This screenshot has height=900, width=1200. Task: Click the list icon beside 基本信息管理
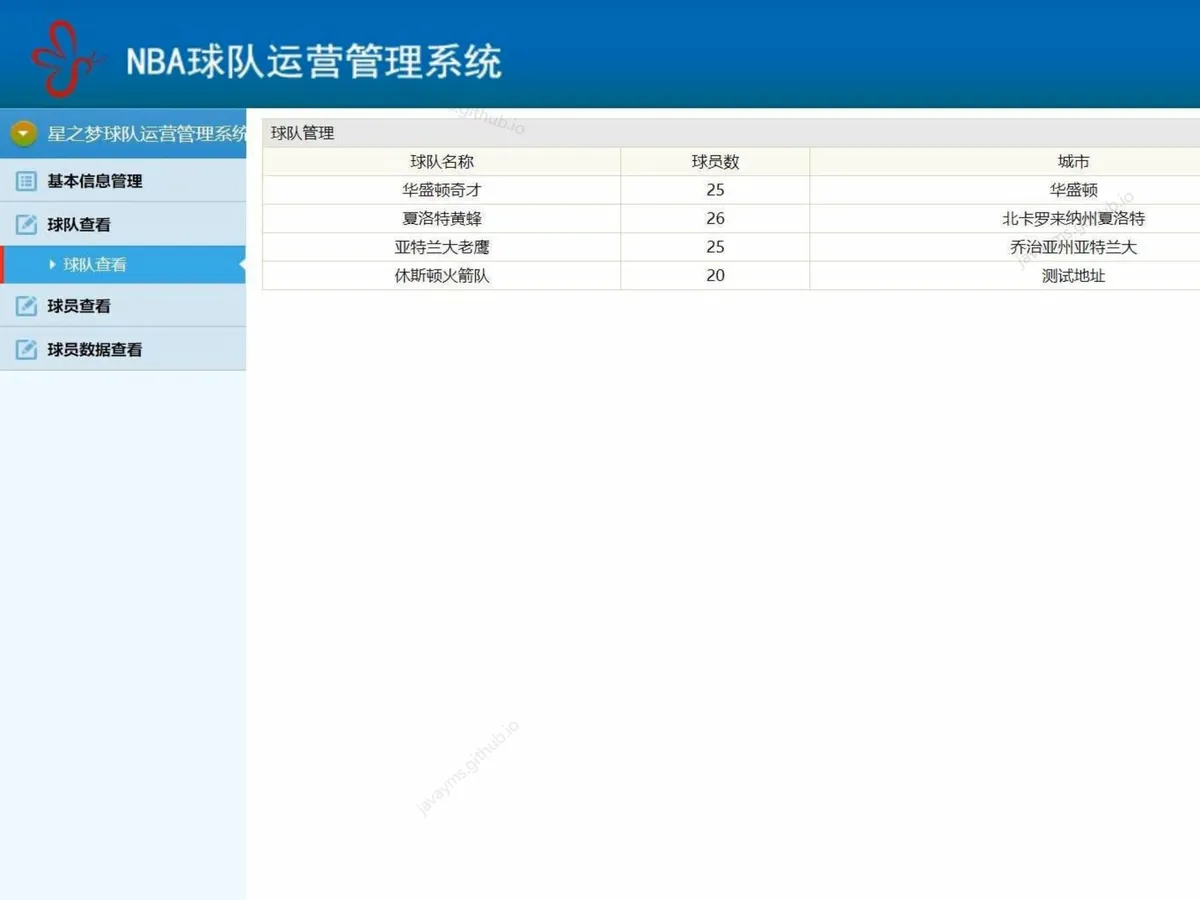[x=27, y=181]
